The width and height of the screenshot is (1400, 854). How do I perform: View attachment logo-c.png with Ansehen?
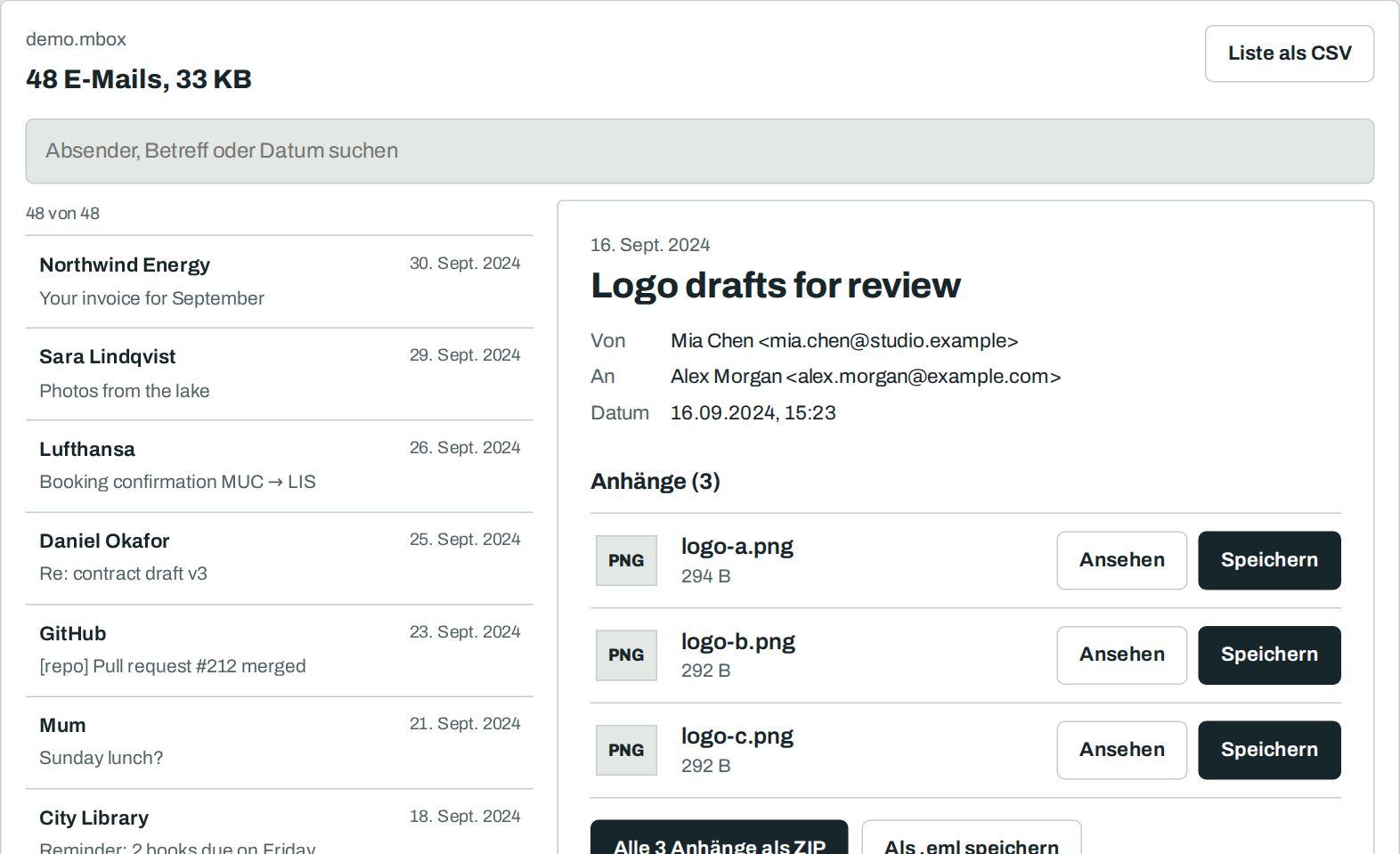(1122, 750)
